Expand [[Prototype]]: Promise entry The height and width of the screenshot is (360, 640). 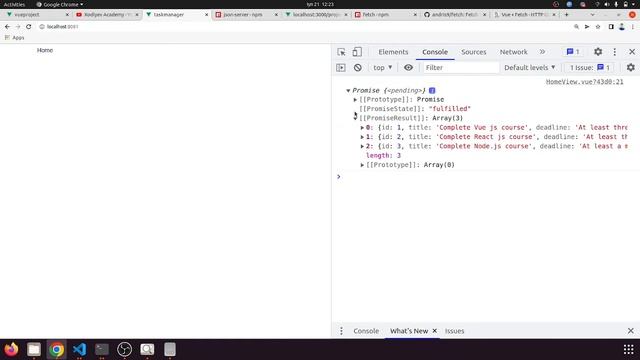[355, 100]
